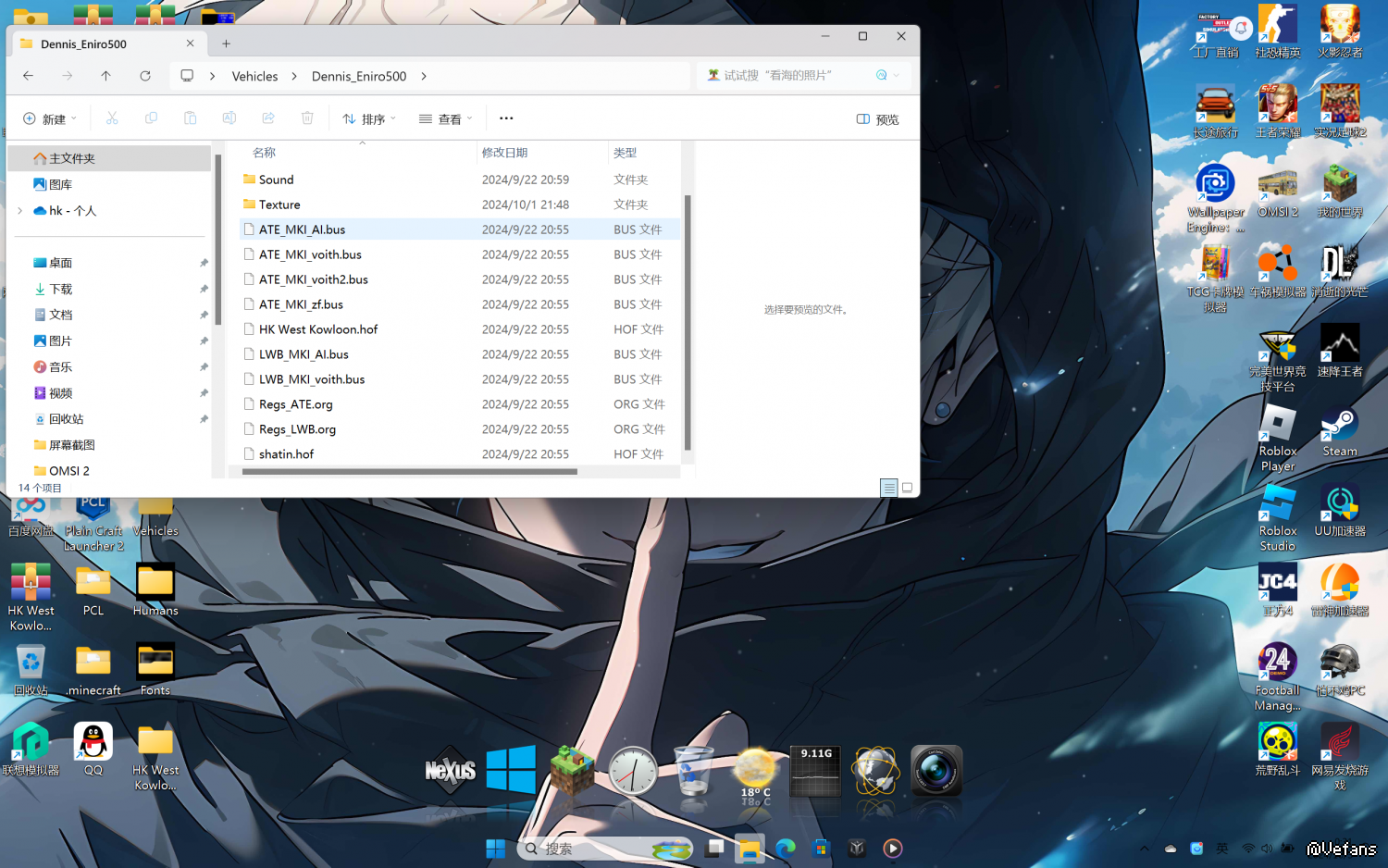Click Vehicles in the breadcrumb path

pyautogui.click(x=254, y=76)
